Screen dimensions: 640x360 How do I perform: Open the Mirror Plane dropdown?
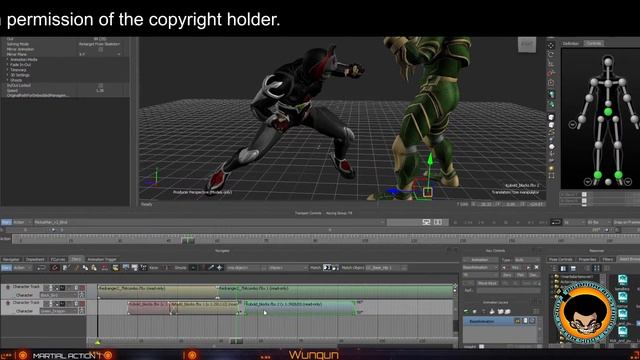(x=100, y=54)
